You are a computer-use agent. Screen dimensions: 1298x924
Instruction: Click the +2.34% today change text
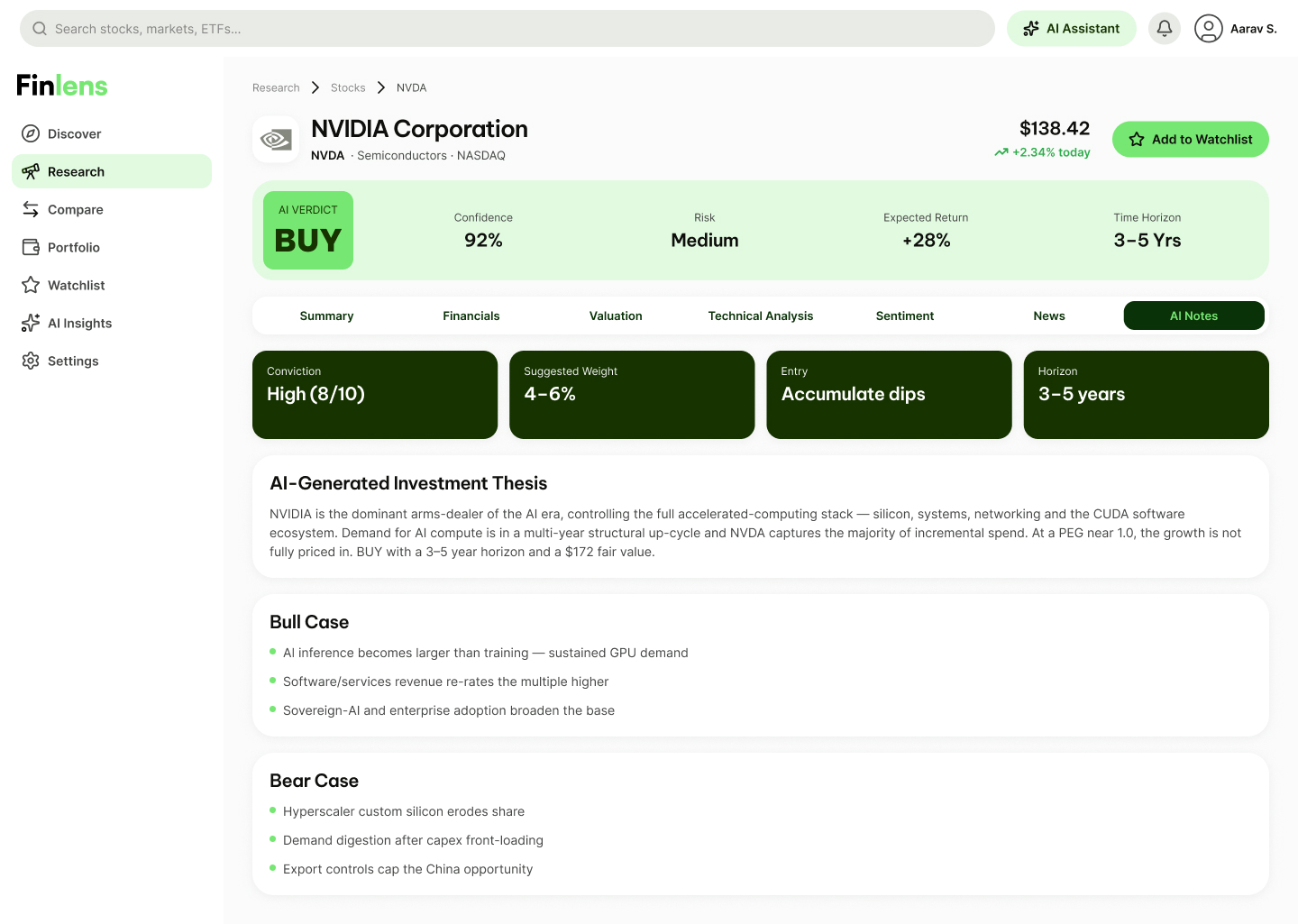[x=1051, y=152]
